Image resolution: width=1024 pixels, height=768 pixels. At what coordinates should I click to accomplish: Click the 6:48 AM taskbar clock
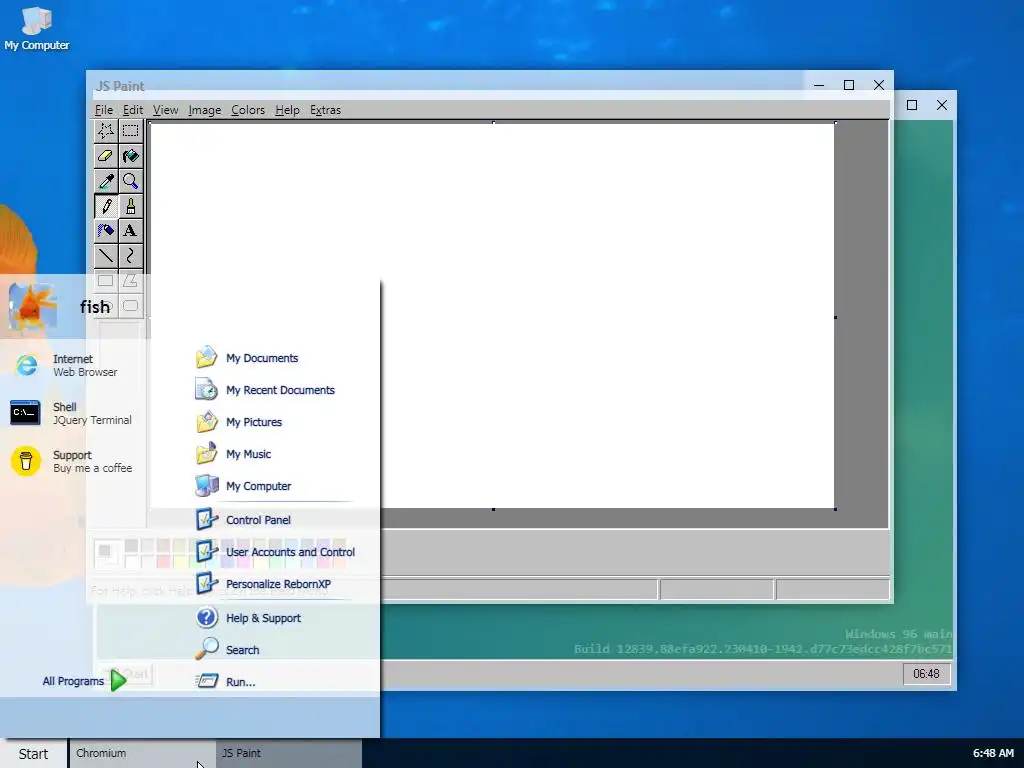click(993, 753)
